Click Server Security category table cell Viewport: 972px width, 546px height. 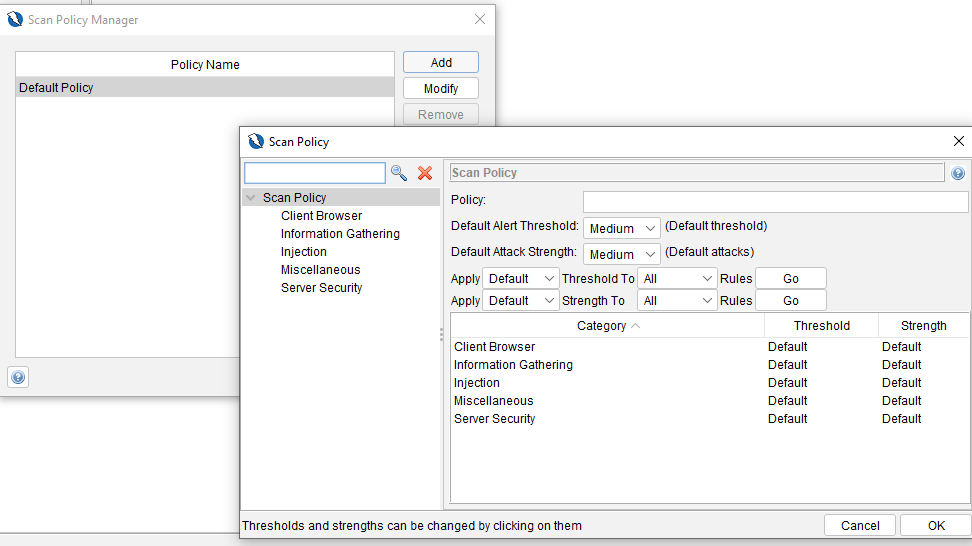pos(608,418)
